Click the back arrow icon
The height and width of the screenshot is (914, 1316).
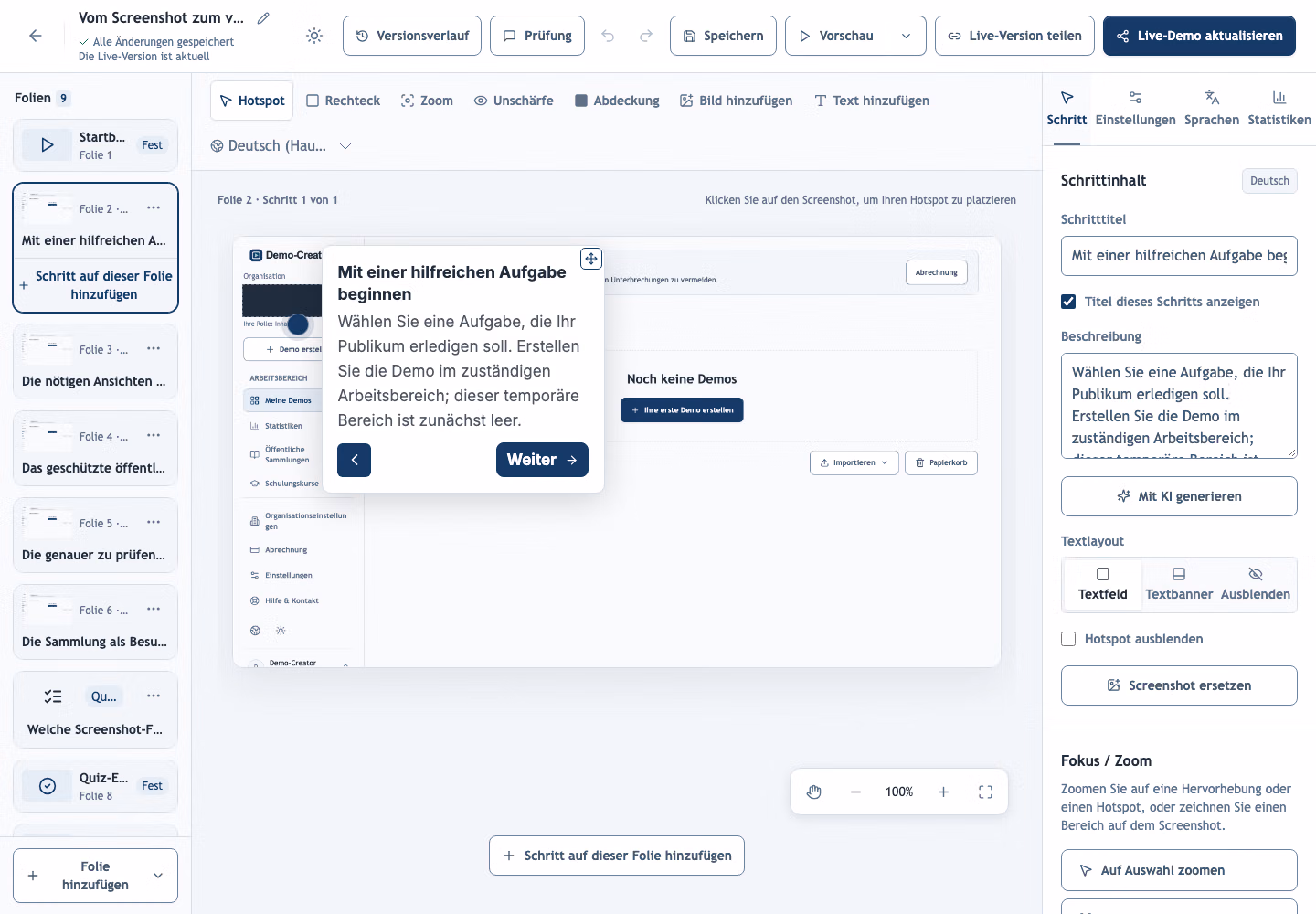point(36,36)
